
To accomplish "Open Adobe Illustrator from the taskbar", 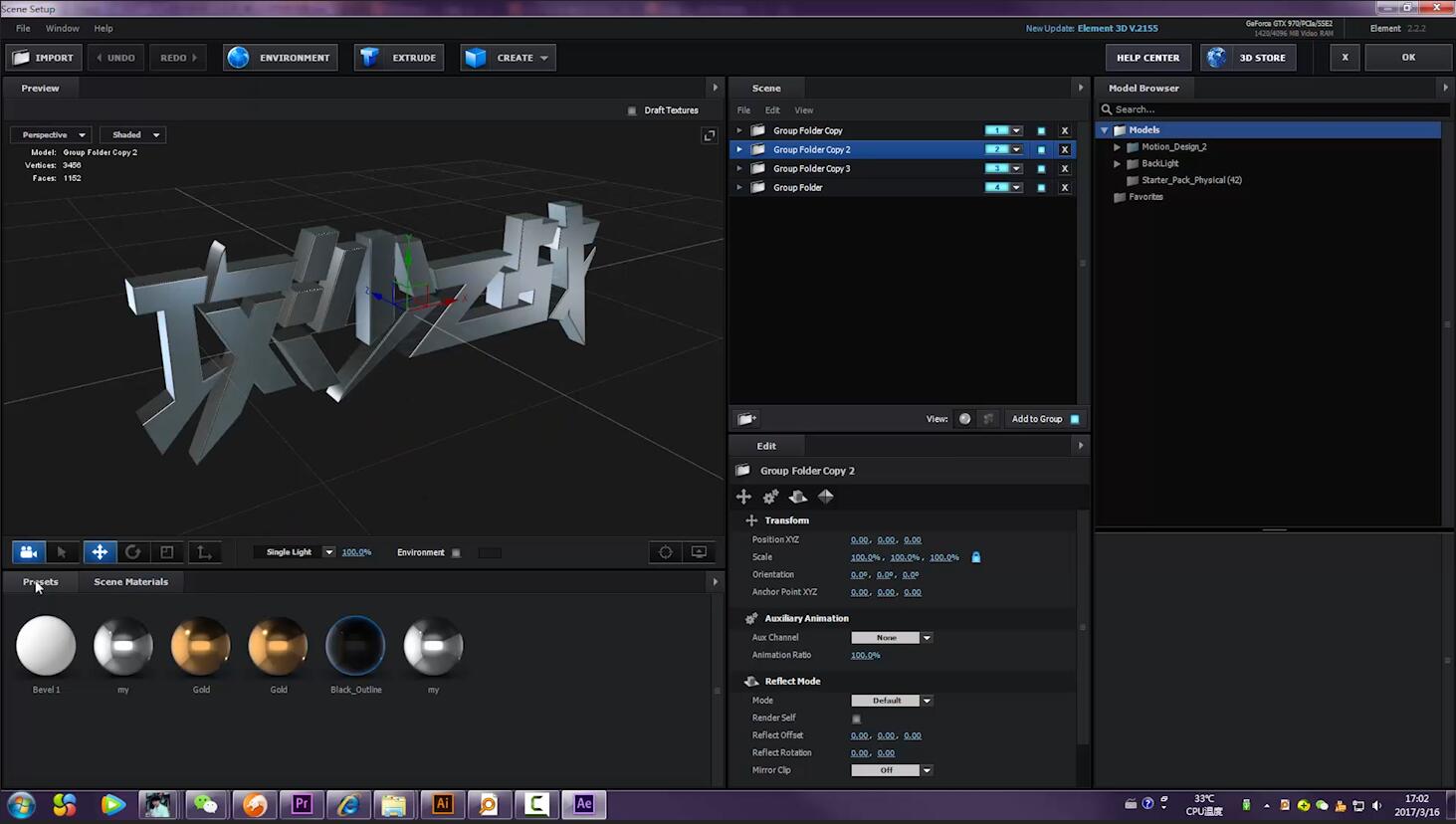I will (443, 804).
